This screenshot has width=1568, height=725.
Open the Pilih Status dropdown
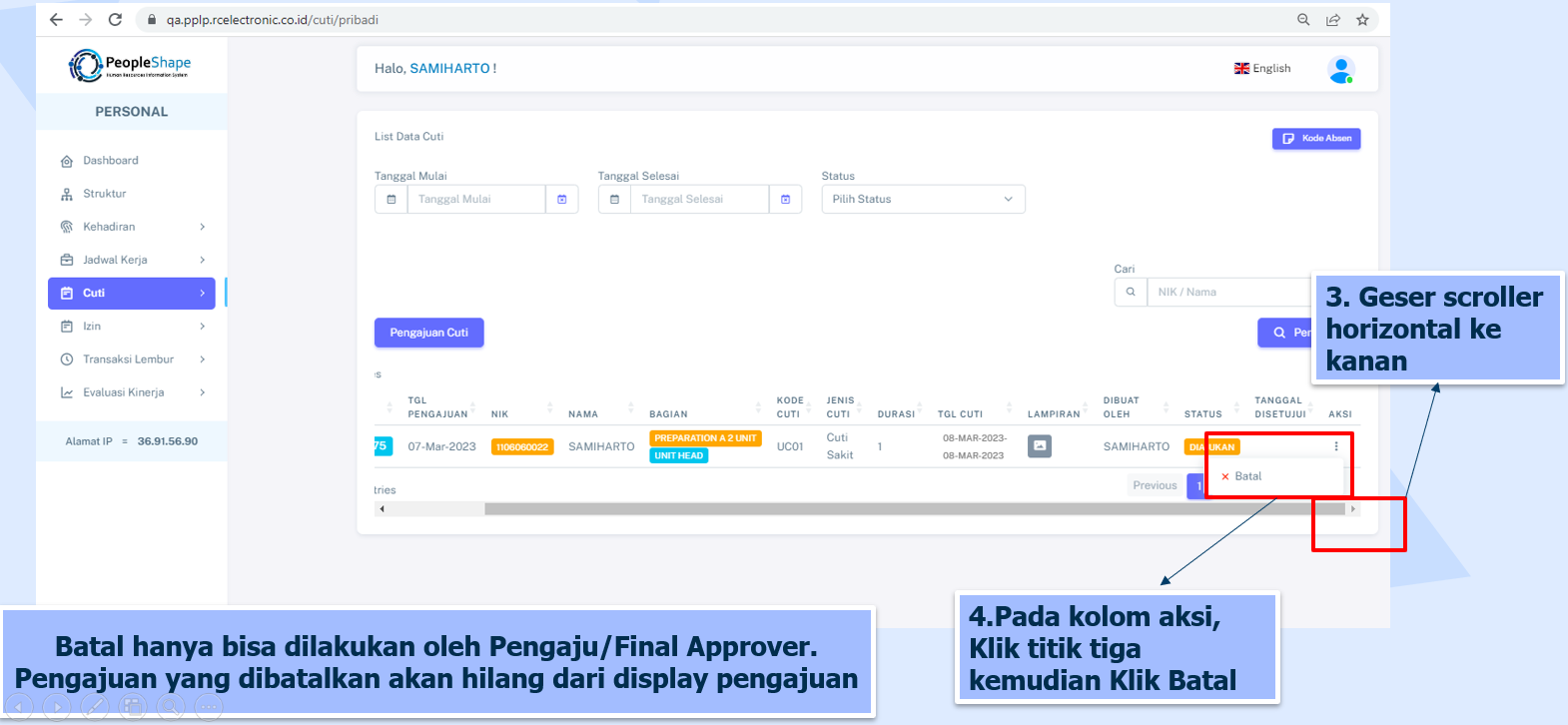click(x=922, y=200)
